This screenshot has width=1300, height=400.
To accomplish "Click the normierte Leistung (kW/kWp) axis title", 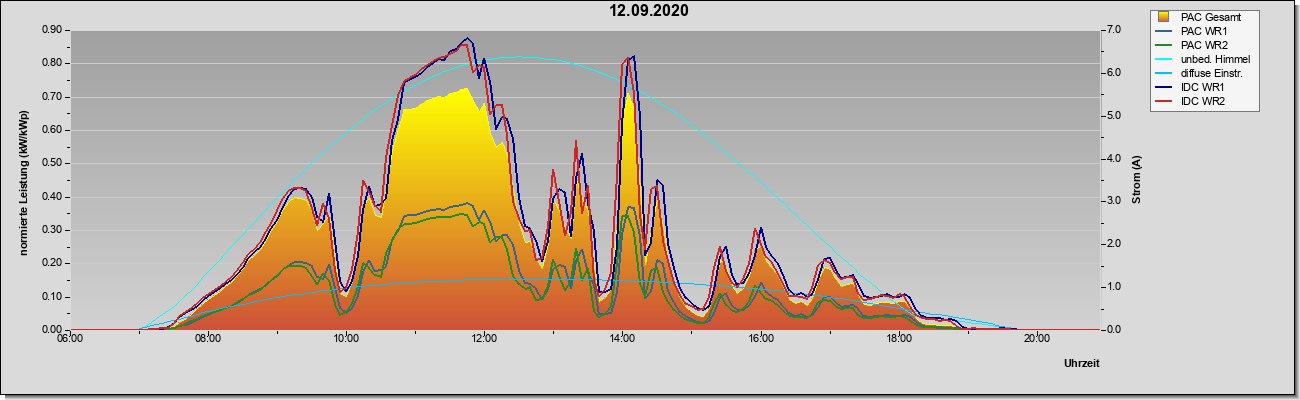I will (24, 180).
